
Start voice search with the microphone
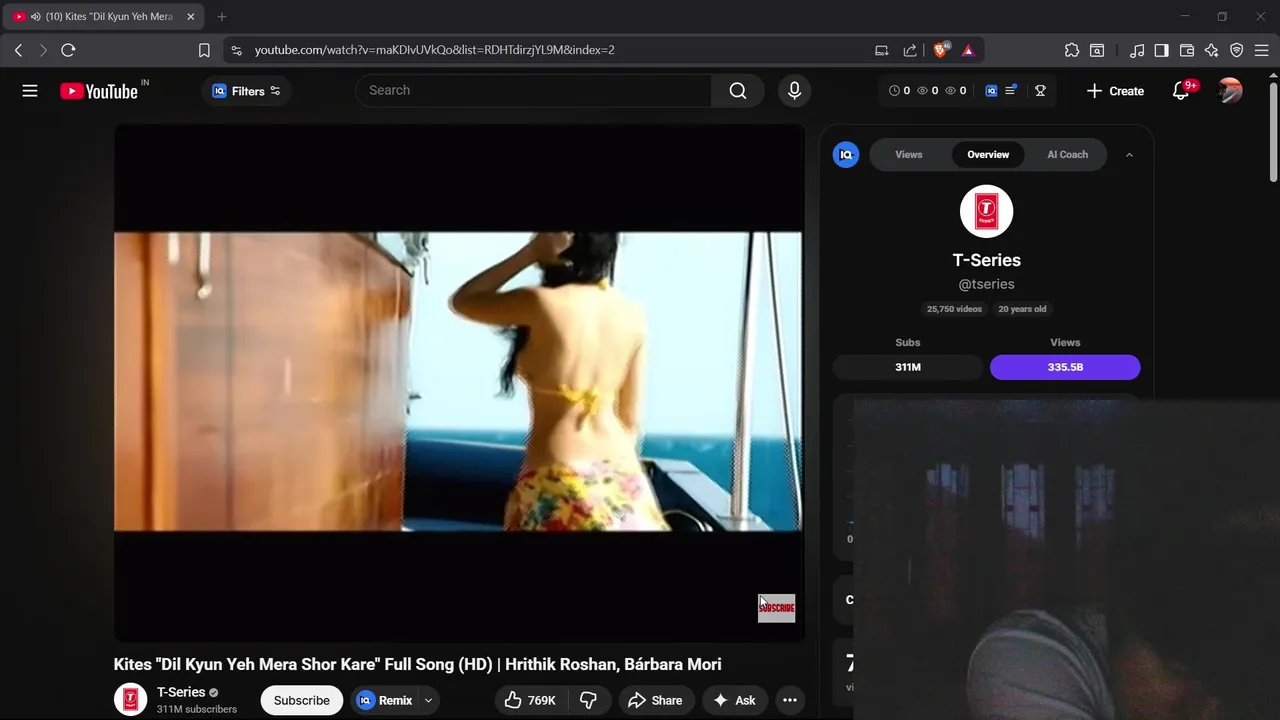pos(794,90)
